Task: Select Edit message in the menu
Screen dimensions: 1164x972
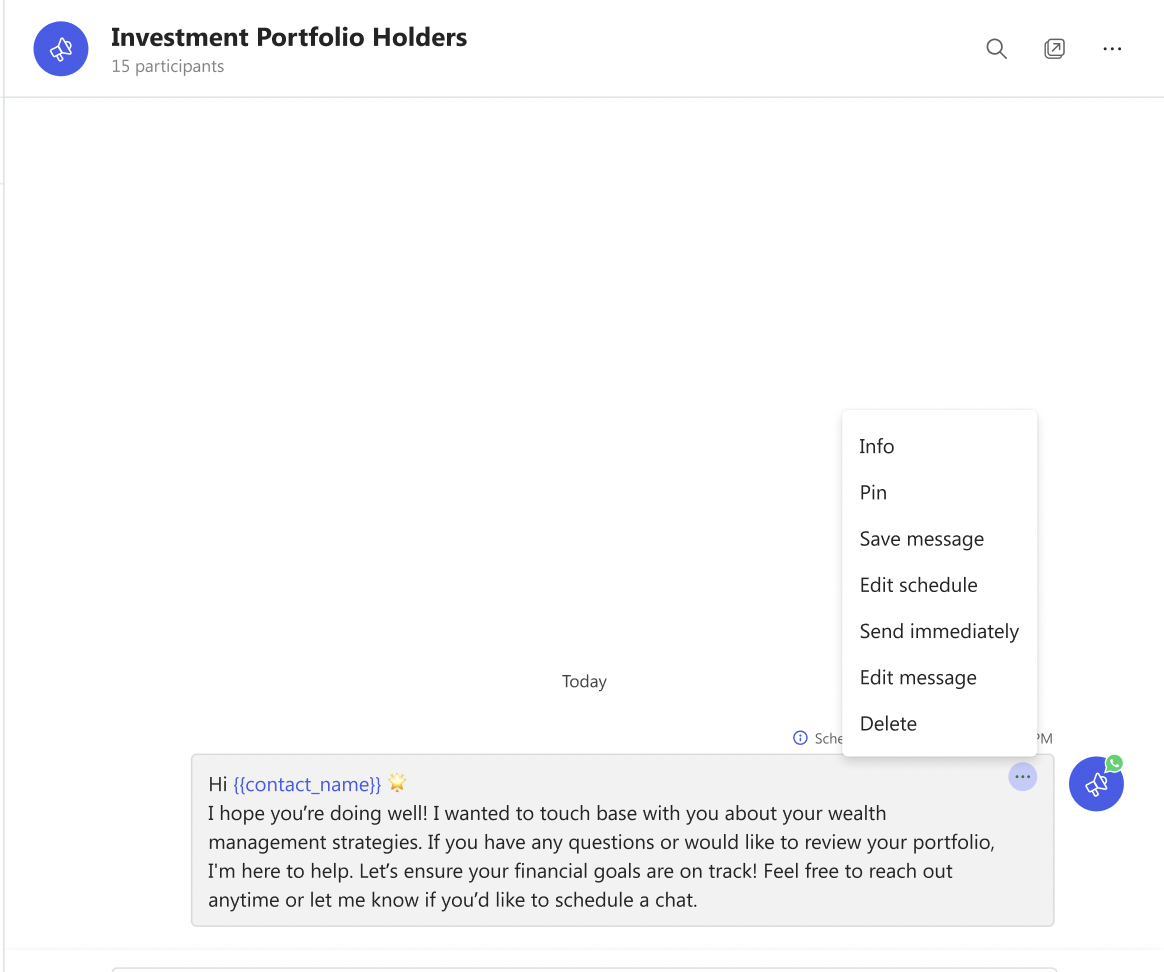Action: coord(918,677)
